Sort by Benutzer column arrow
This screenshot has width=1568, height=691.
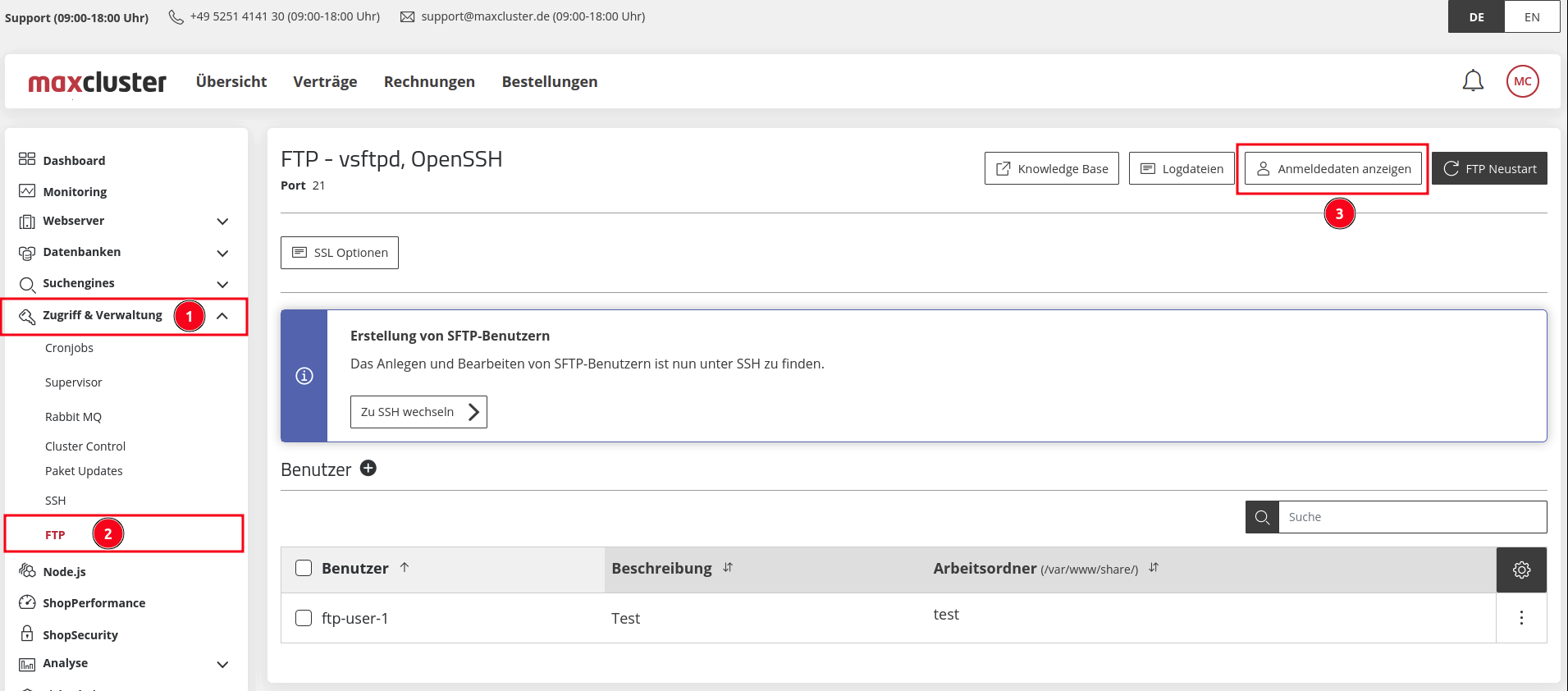pyautogui.click(x=405, y=567)
